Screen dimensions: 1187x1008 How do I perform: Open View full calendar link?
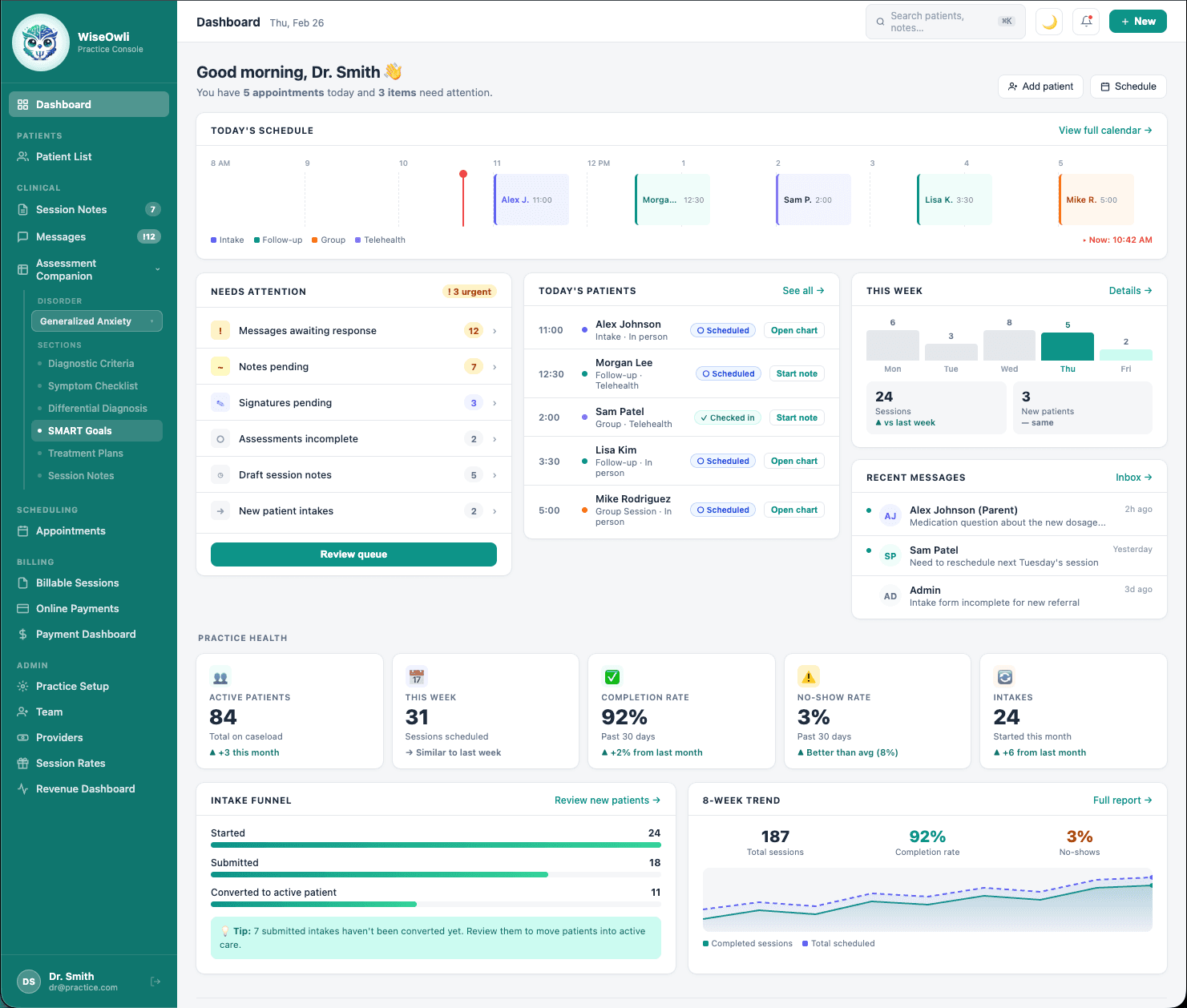1105,130
